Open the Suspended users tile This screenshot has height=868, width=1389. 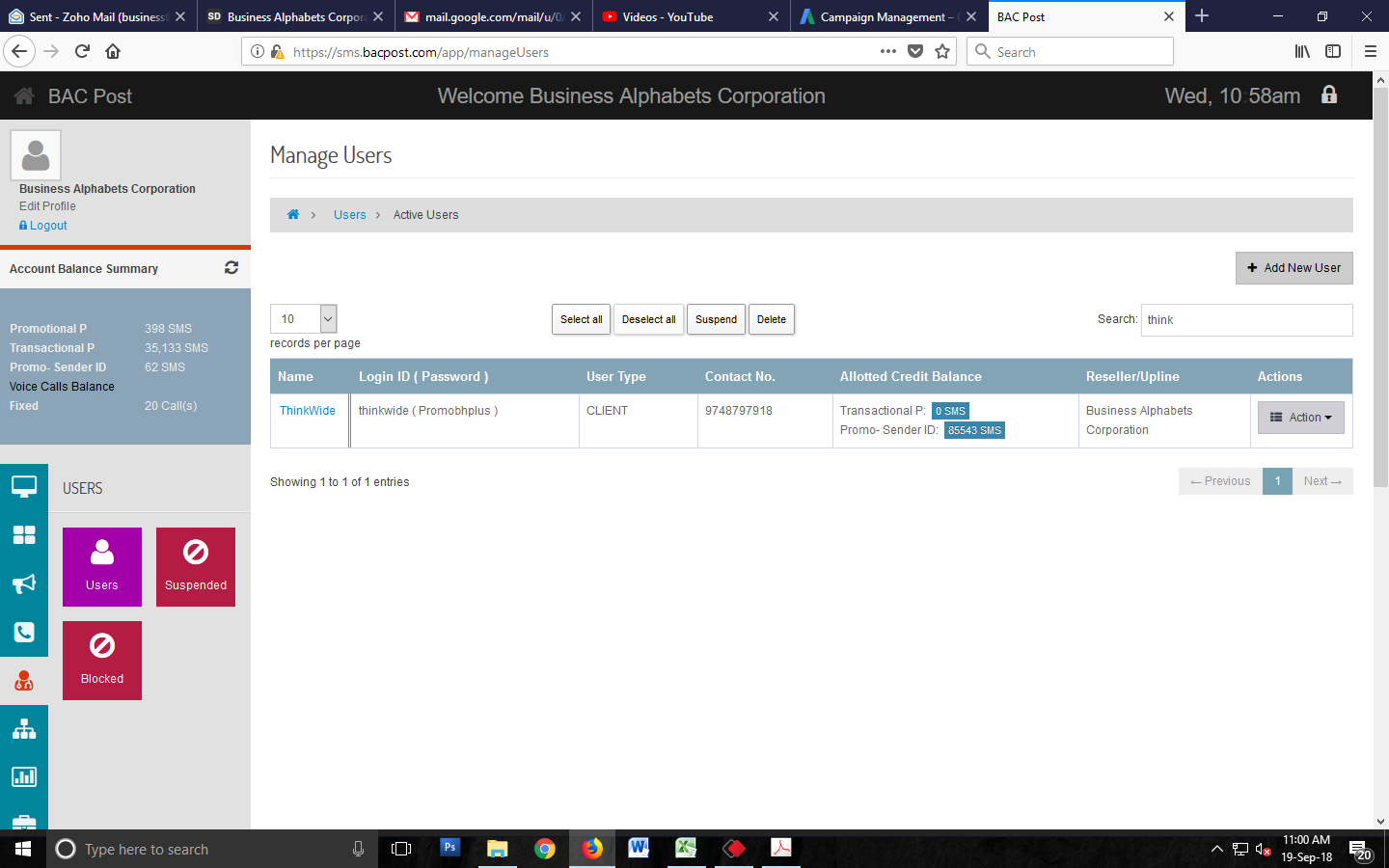click(196, 567)
